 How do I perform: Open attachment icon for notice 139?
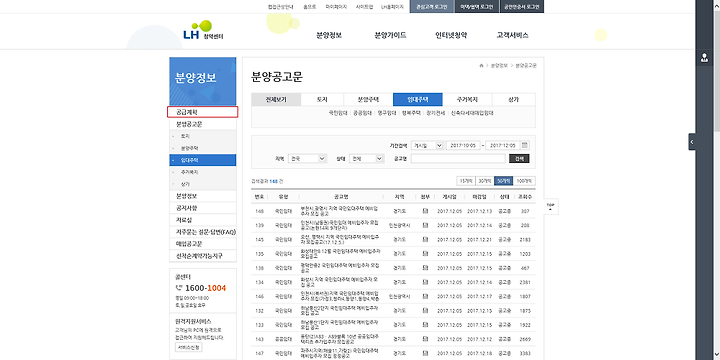click(x=425, y=225)
